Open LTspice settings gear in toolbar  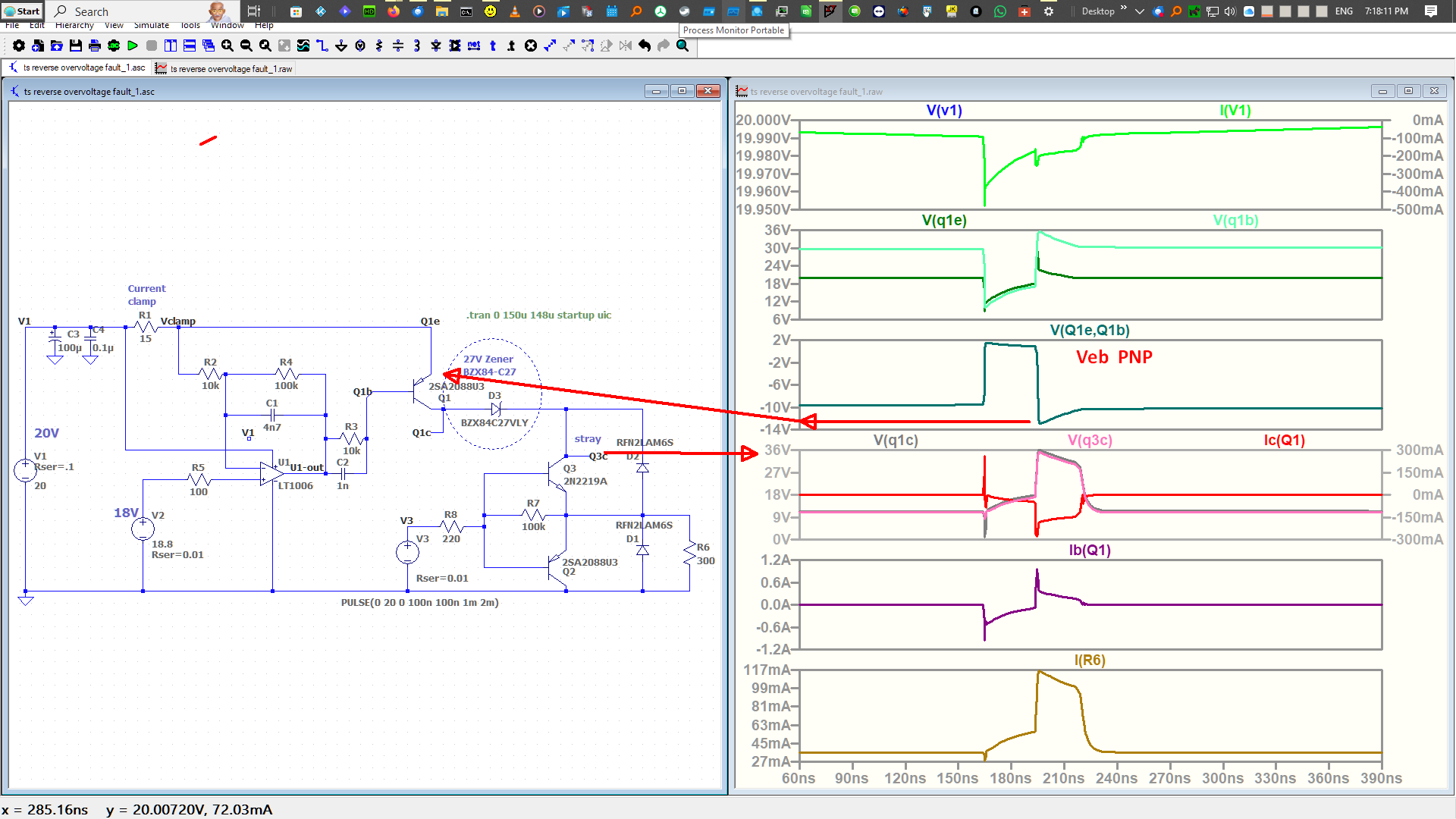(x=19, y=45)
